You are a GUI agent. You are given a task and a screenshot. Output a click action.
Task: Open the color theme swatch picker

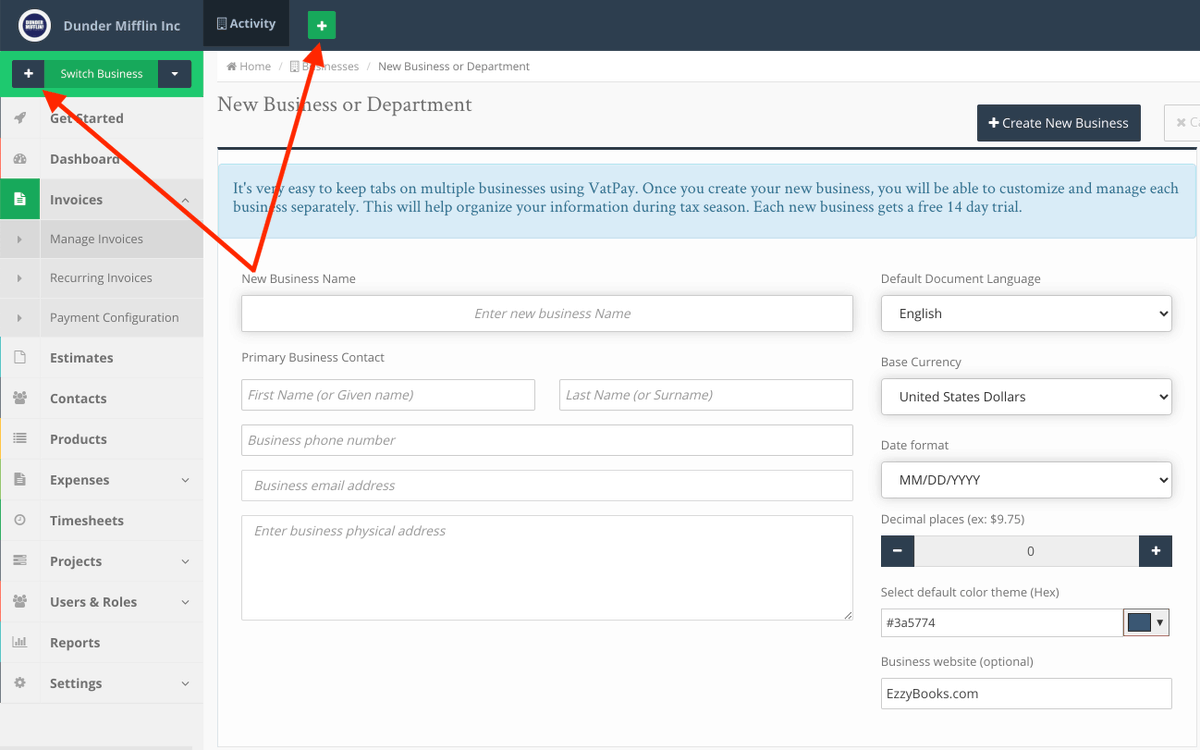1146,622
